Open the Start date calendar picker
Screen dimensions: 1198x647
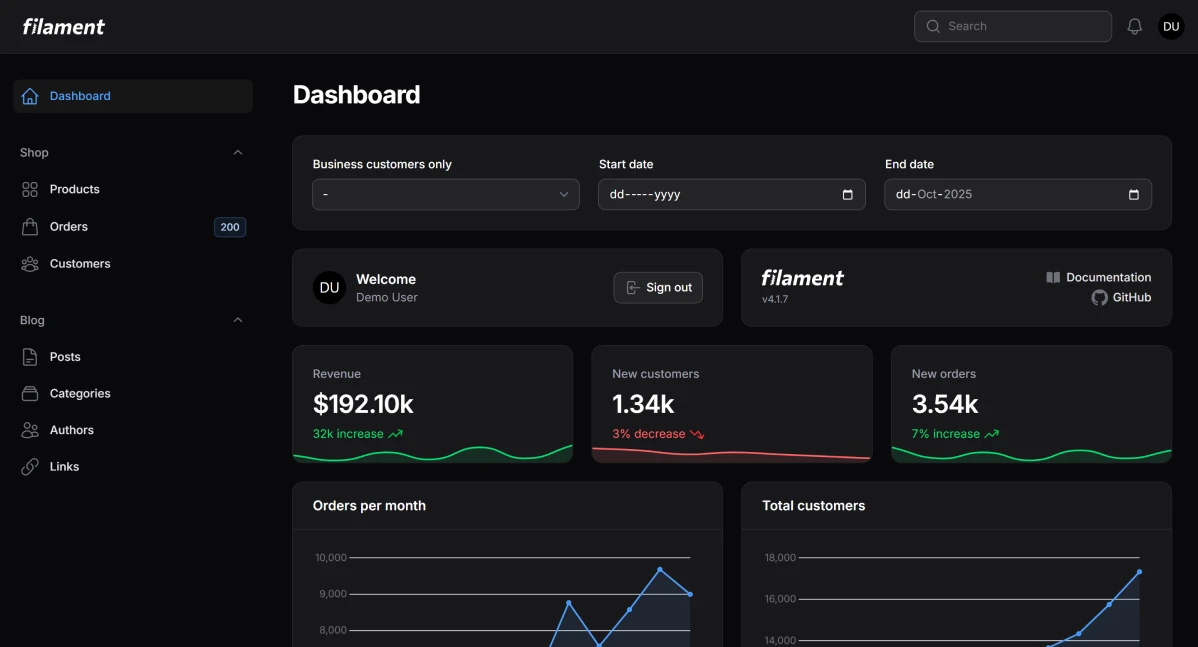pos(848,194)
